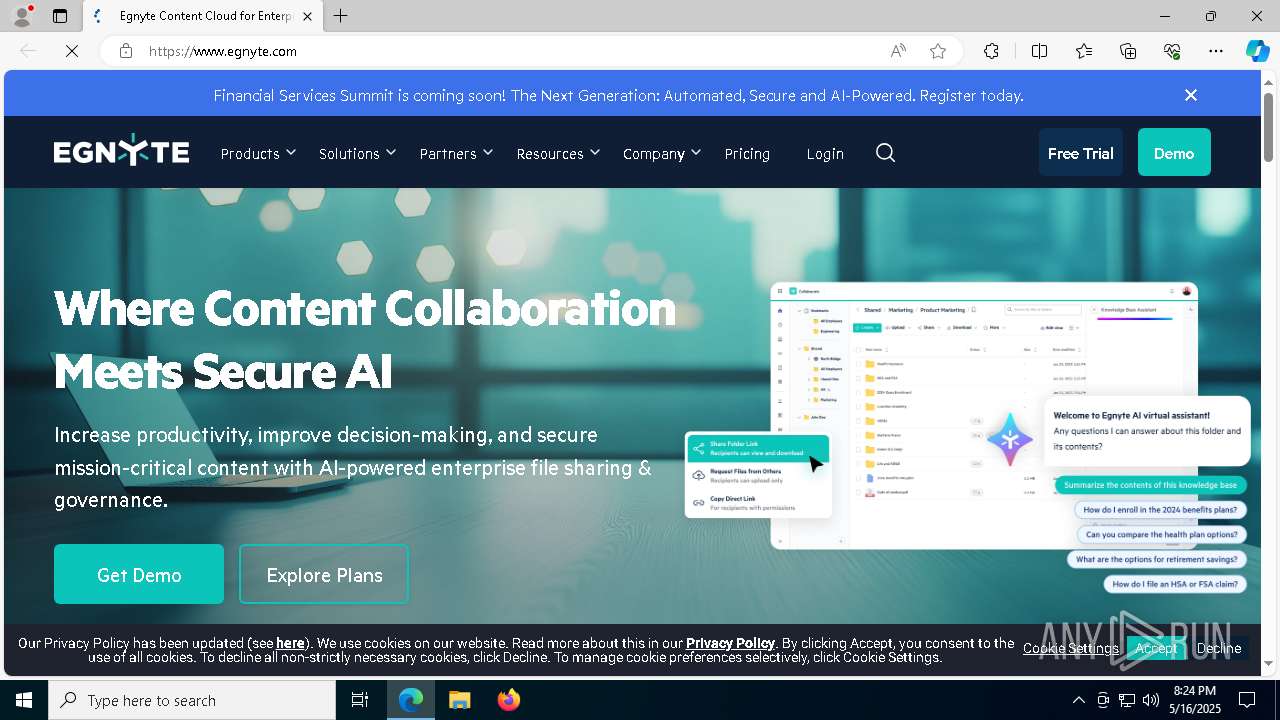This screenshot has height=720, width=1280.
Task: Open browser Extensions icon
Action: coord(991,51)
